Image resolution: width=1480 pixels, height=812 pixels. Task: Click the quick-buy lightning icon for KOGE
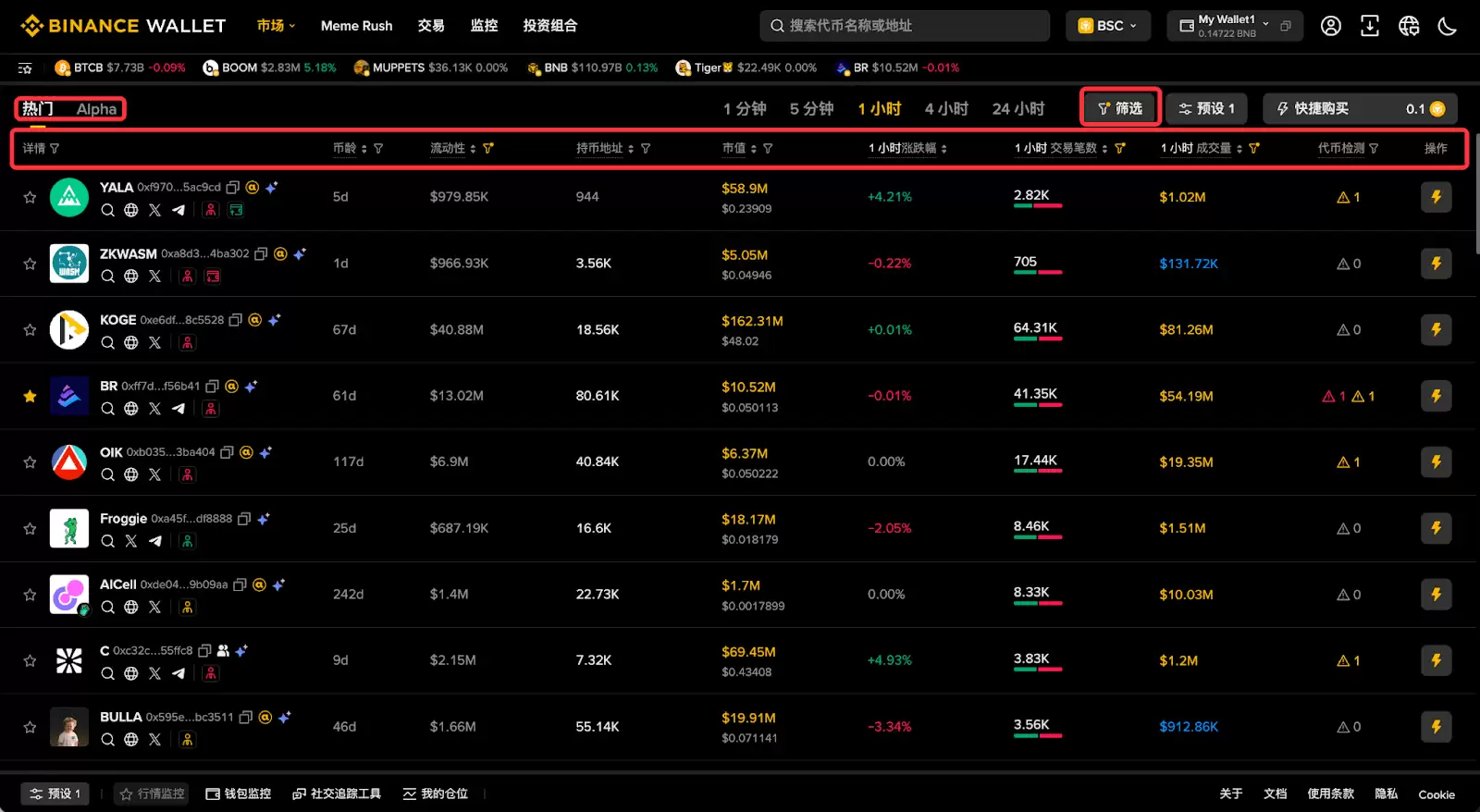[1436, 329]
